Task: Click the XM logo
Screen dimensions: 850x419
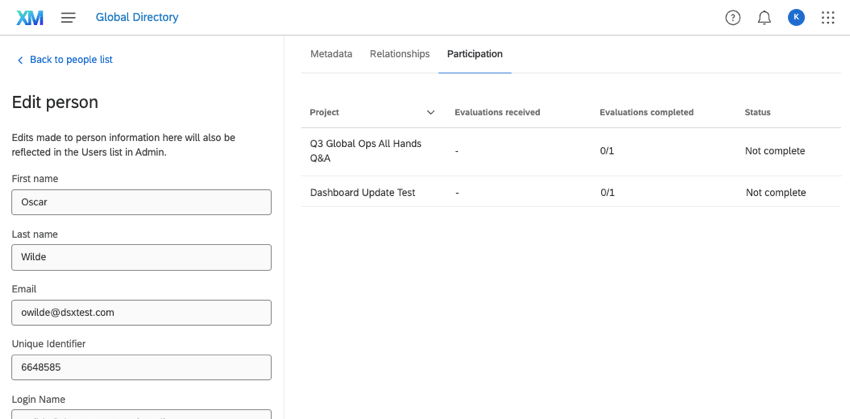Action: tap(30, 17)
